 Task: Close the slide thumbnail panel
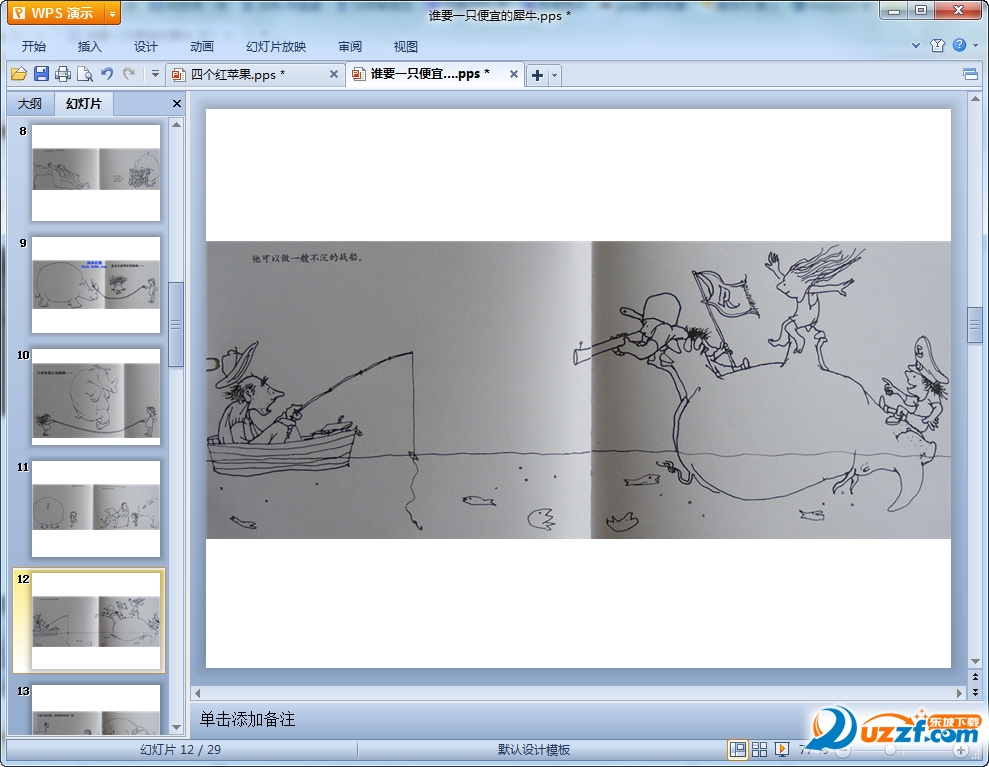[x=177, y=103]
